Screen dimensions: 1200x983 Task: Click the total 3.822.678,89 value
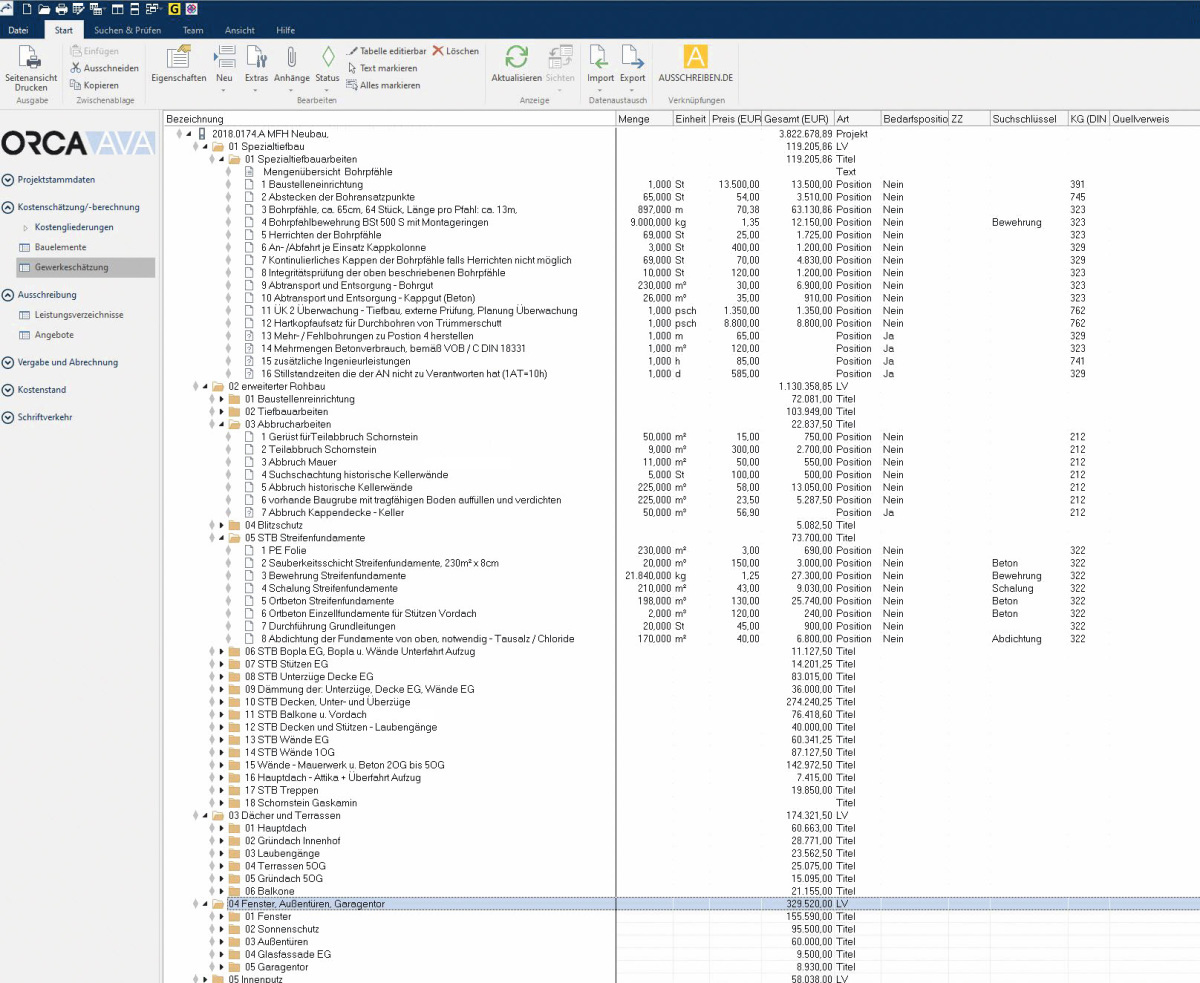[805, 134]
